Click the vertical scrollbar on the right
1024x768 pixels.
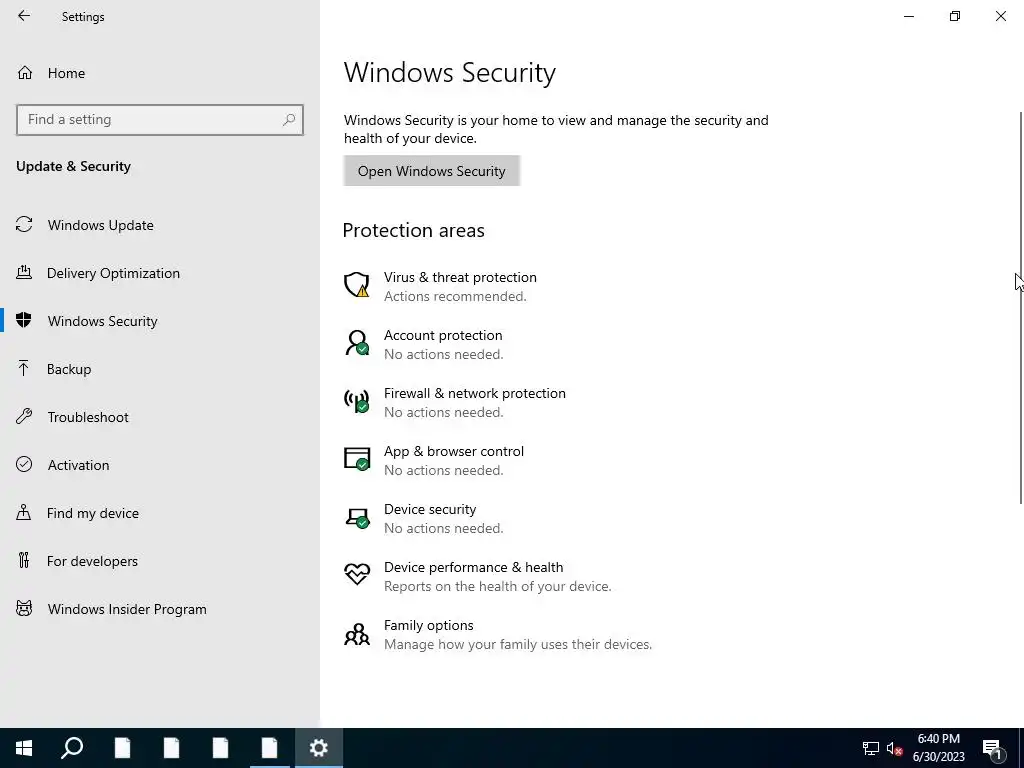coord(1021,307)
